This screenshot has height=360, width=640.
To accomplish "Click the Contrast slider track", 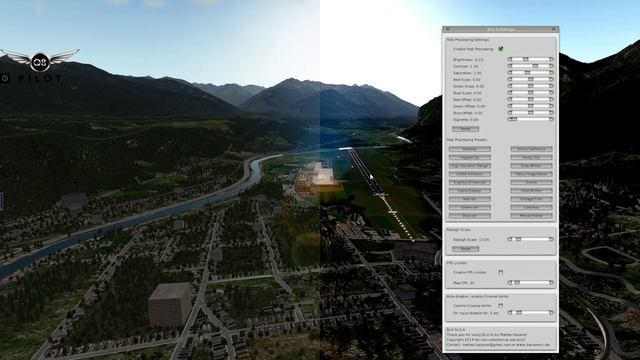I will (531, 66).
